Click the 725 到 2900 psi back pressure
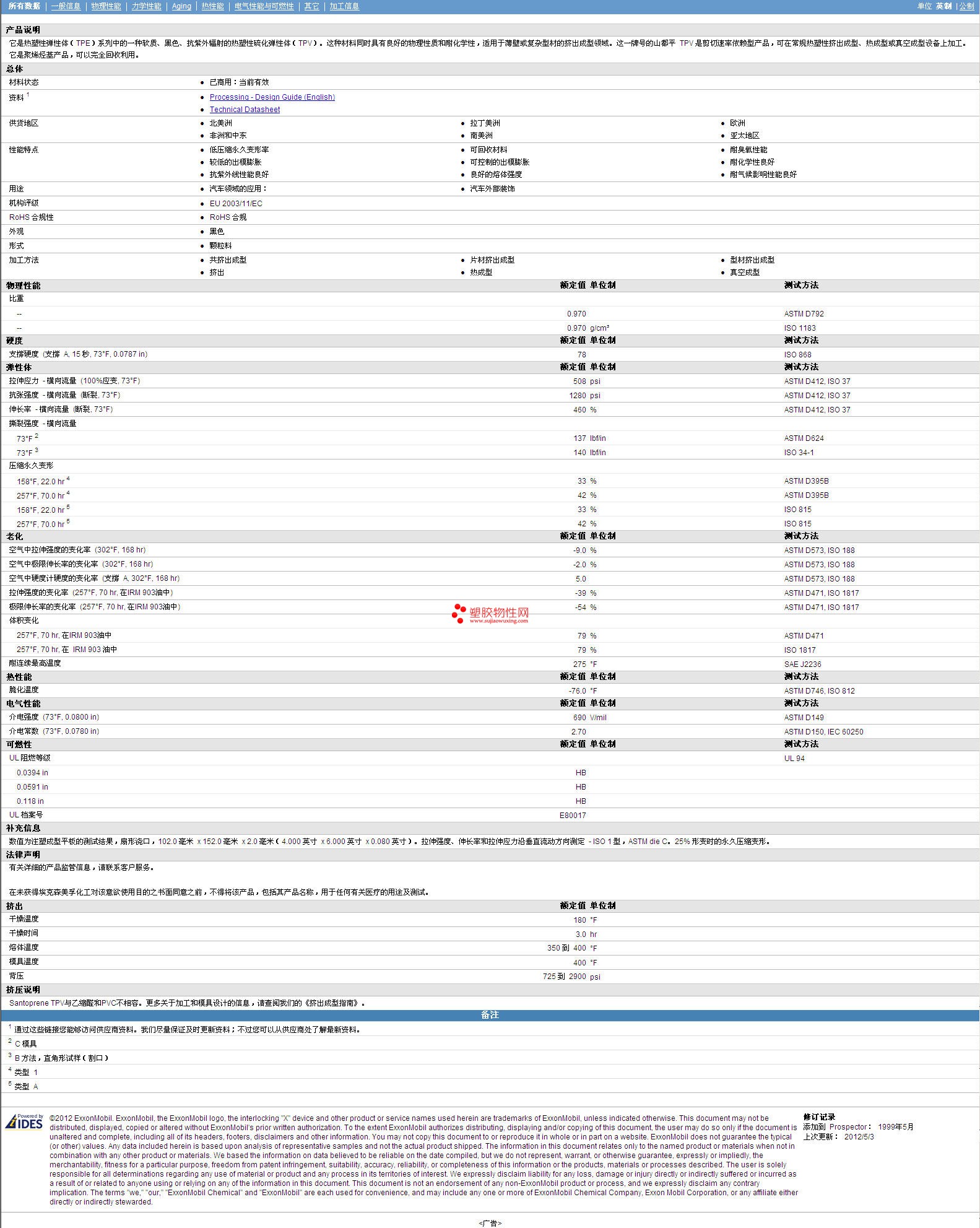The image size is (980, 1228). 571,977
